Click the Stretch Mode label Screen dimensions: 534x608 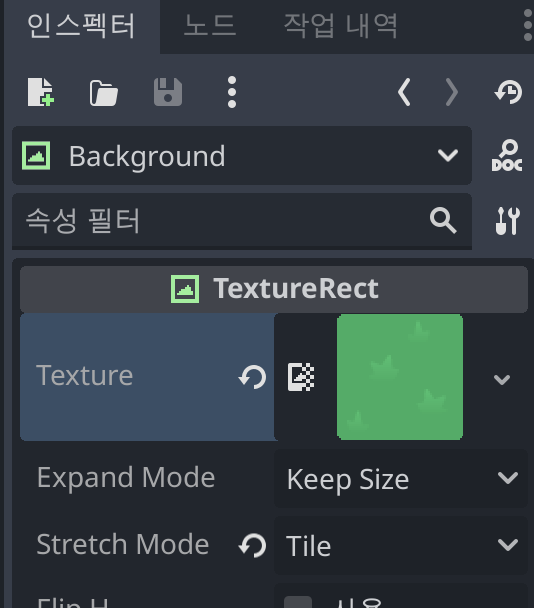(123, 544)
